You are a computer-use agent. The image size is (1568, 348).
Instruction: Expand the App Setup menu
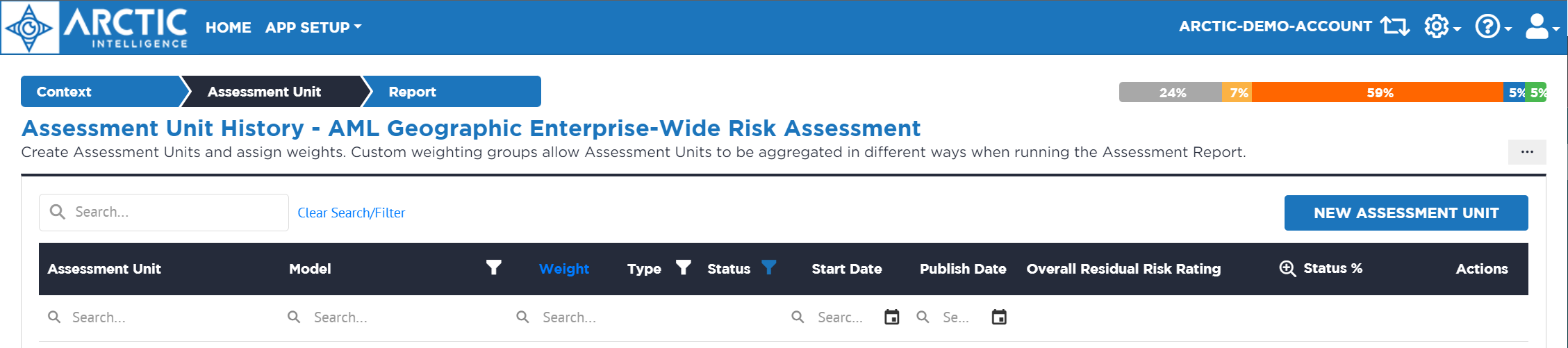click(313, 27)
